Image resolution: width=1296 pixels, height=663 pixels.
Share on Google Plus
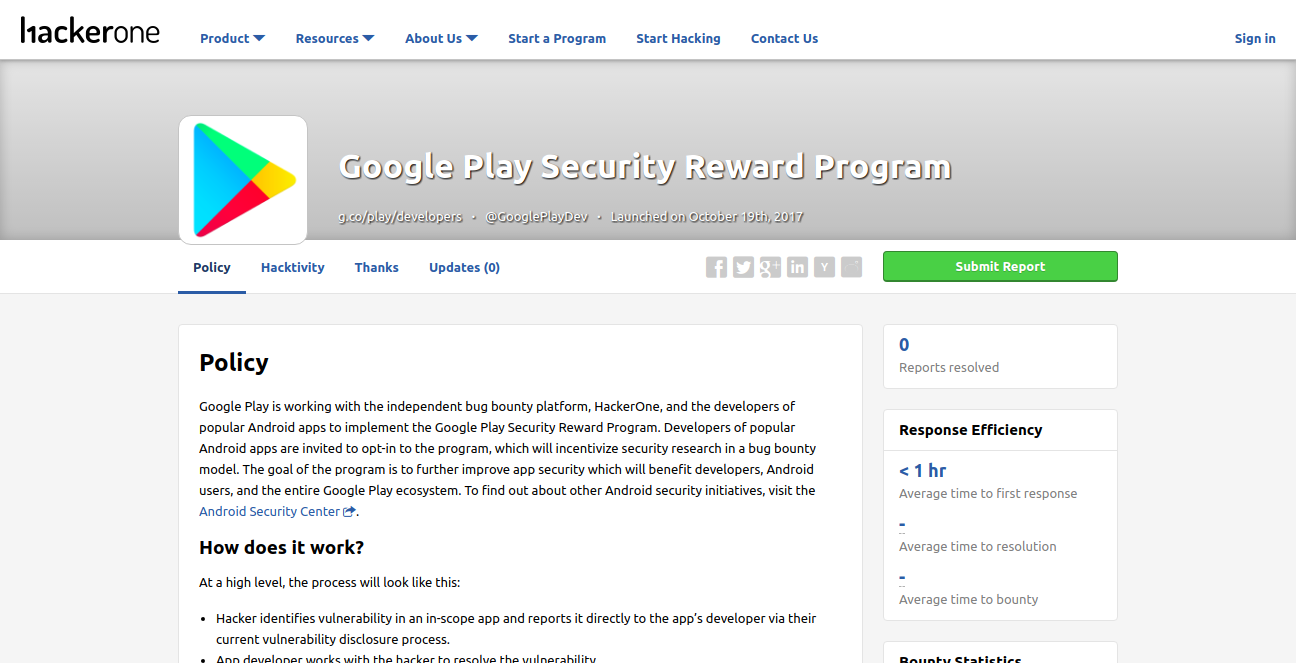pyautogui.click(x=770, y=267)
